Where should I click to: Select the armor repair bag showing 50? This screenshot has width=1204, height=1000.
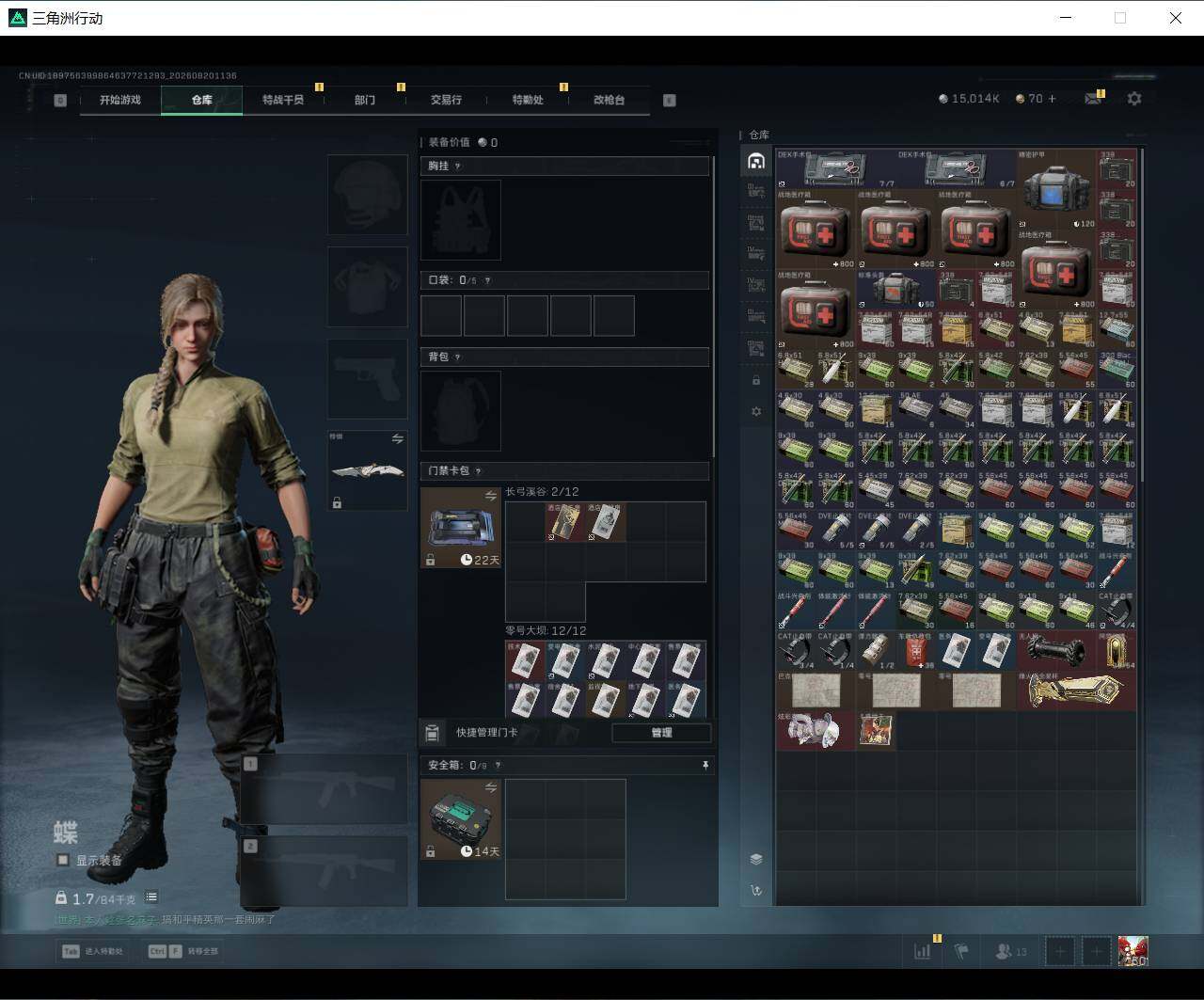[x=897, y=290]
